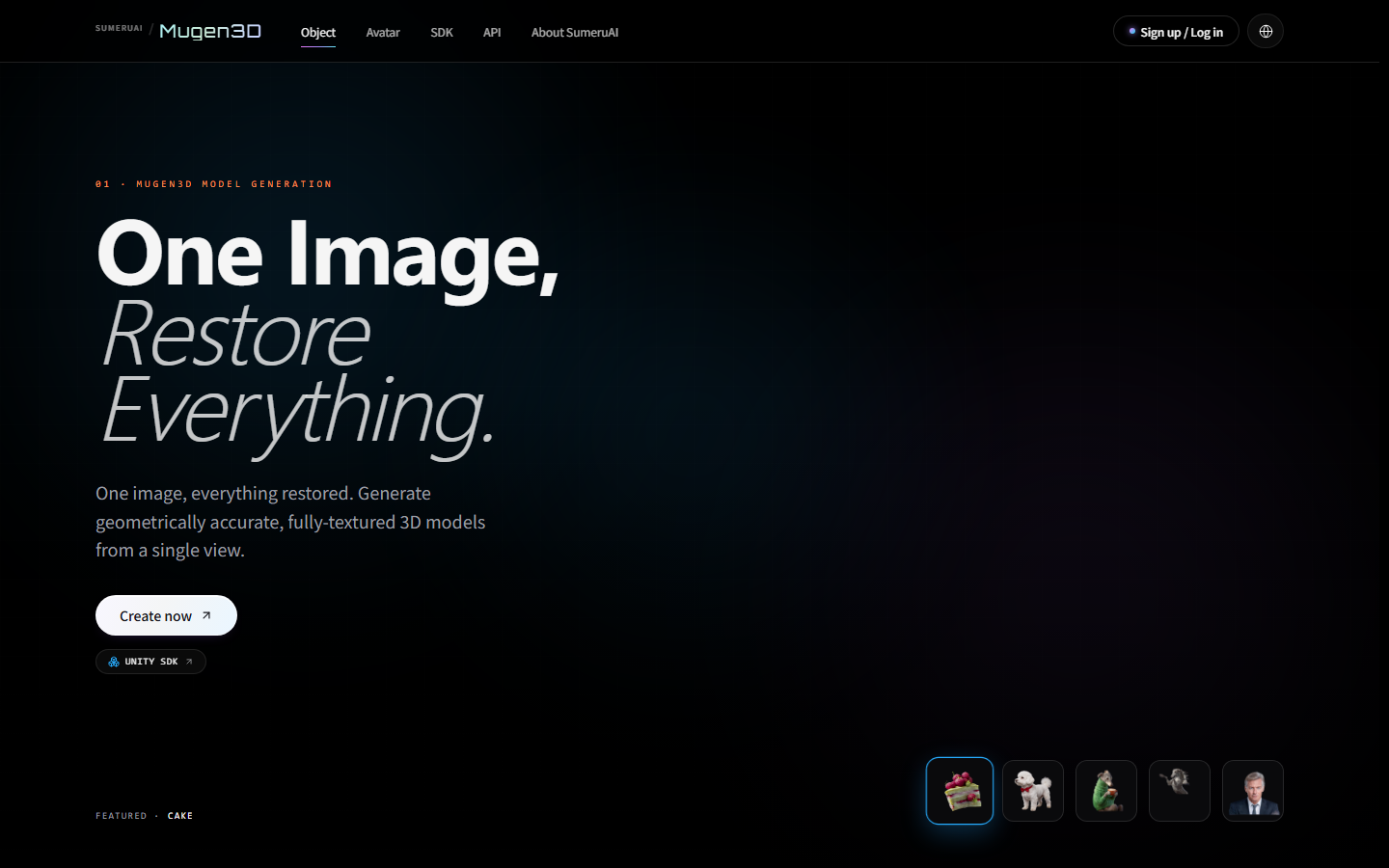Open the Avatar tab

[383, 32]
